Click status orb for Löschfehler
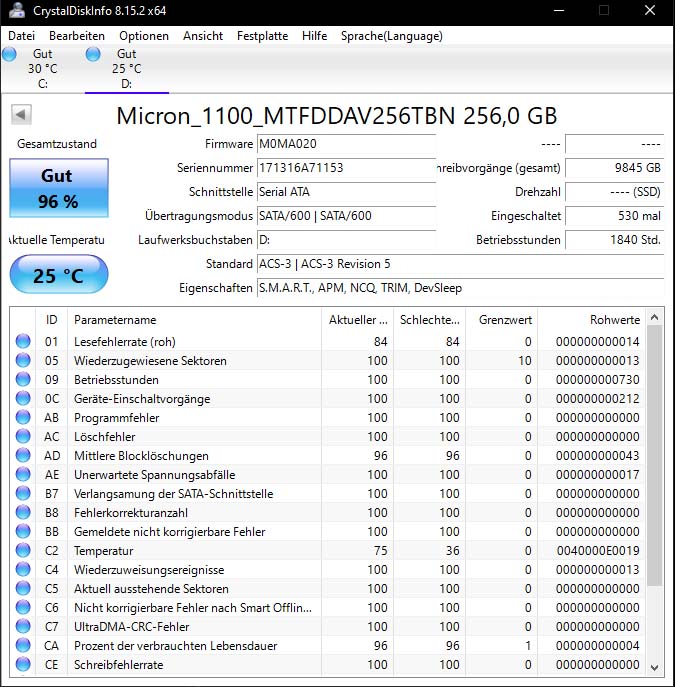 tap(23, 436)
